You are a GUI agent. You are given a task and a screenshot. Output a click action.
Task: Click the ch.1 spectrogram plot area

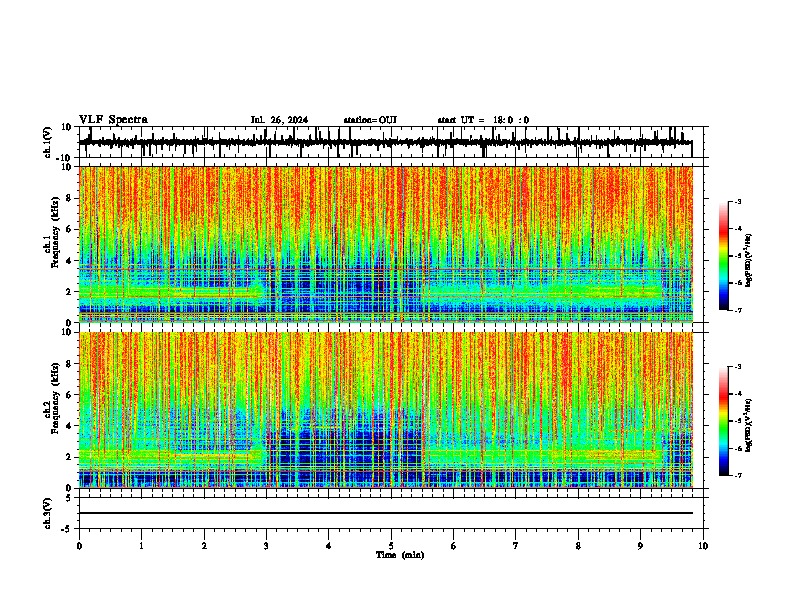tap(386, 244)
